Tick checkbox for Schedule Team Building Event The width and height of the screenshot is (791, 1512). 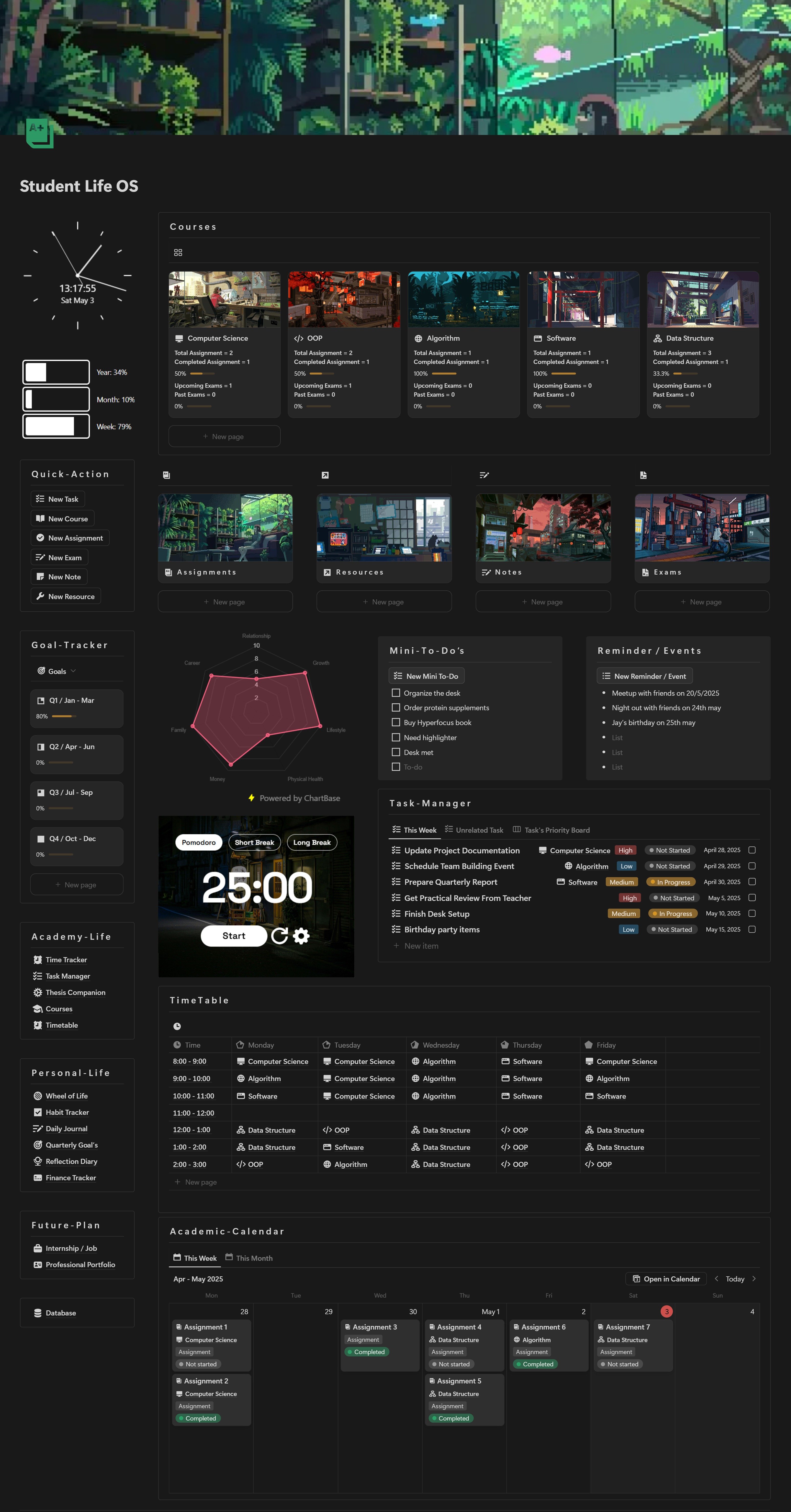click(x=752, y=866)
